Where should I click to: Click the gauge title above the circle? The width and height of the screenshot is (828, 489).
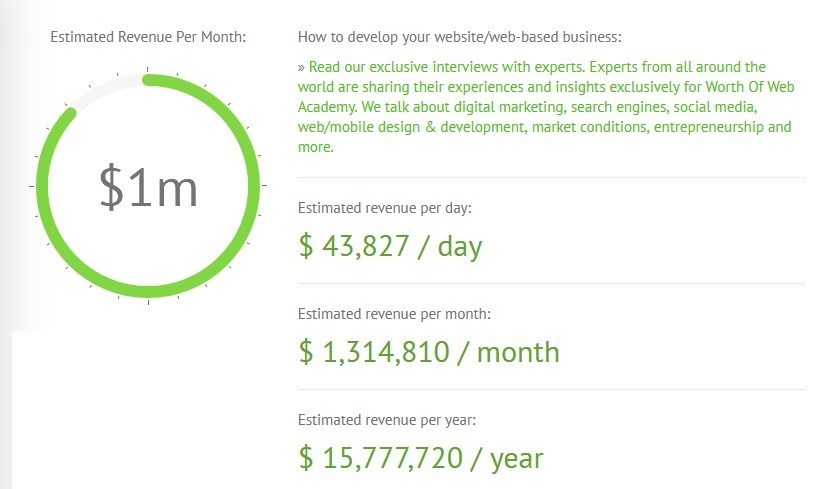(148, 37)
